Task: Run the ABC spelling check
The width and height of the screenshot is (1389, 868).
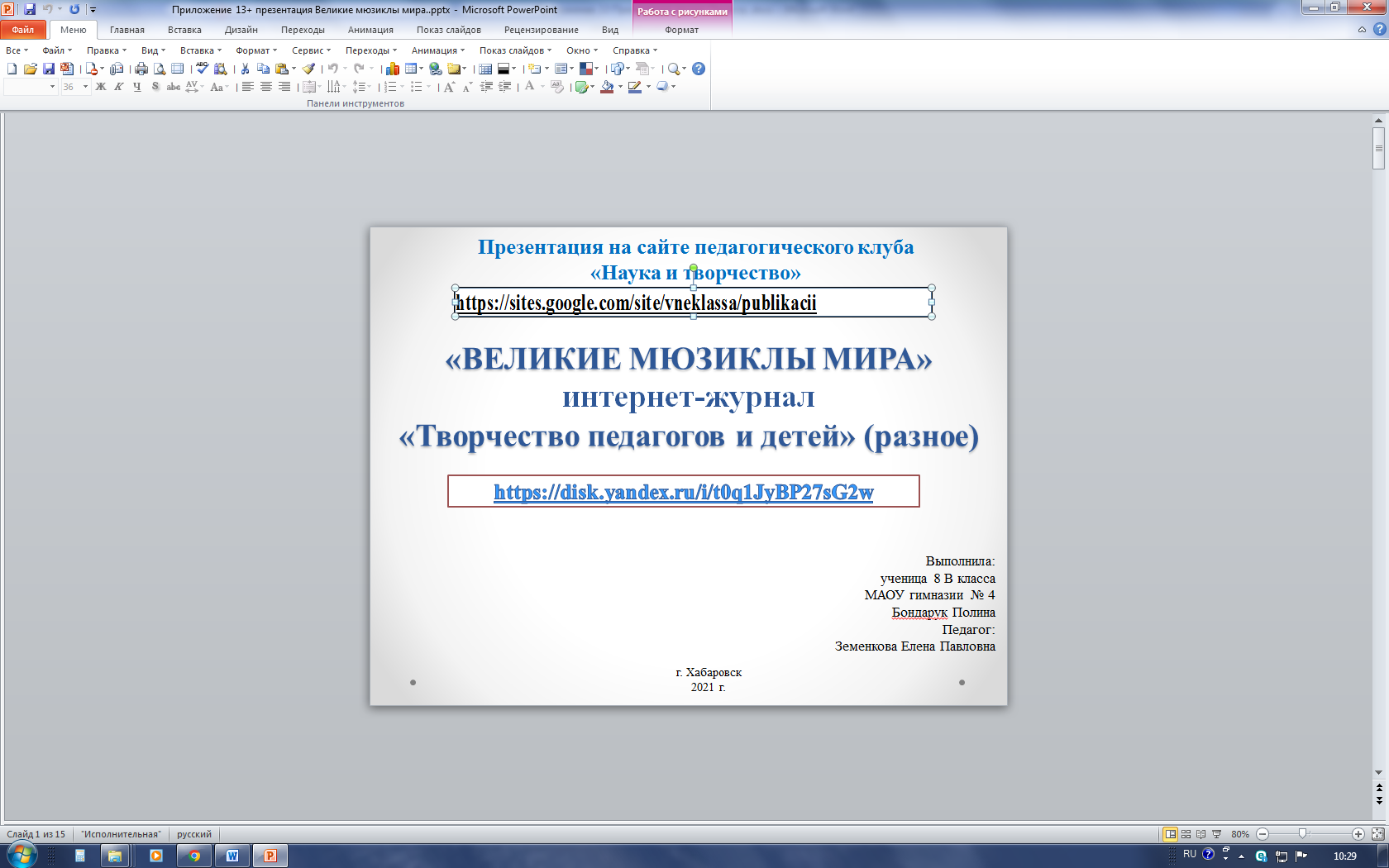Action: coord(202,68)
